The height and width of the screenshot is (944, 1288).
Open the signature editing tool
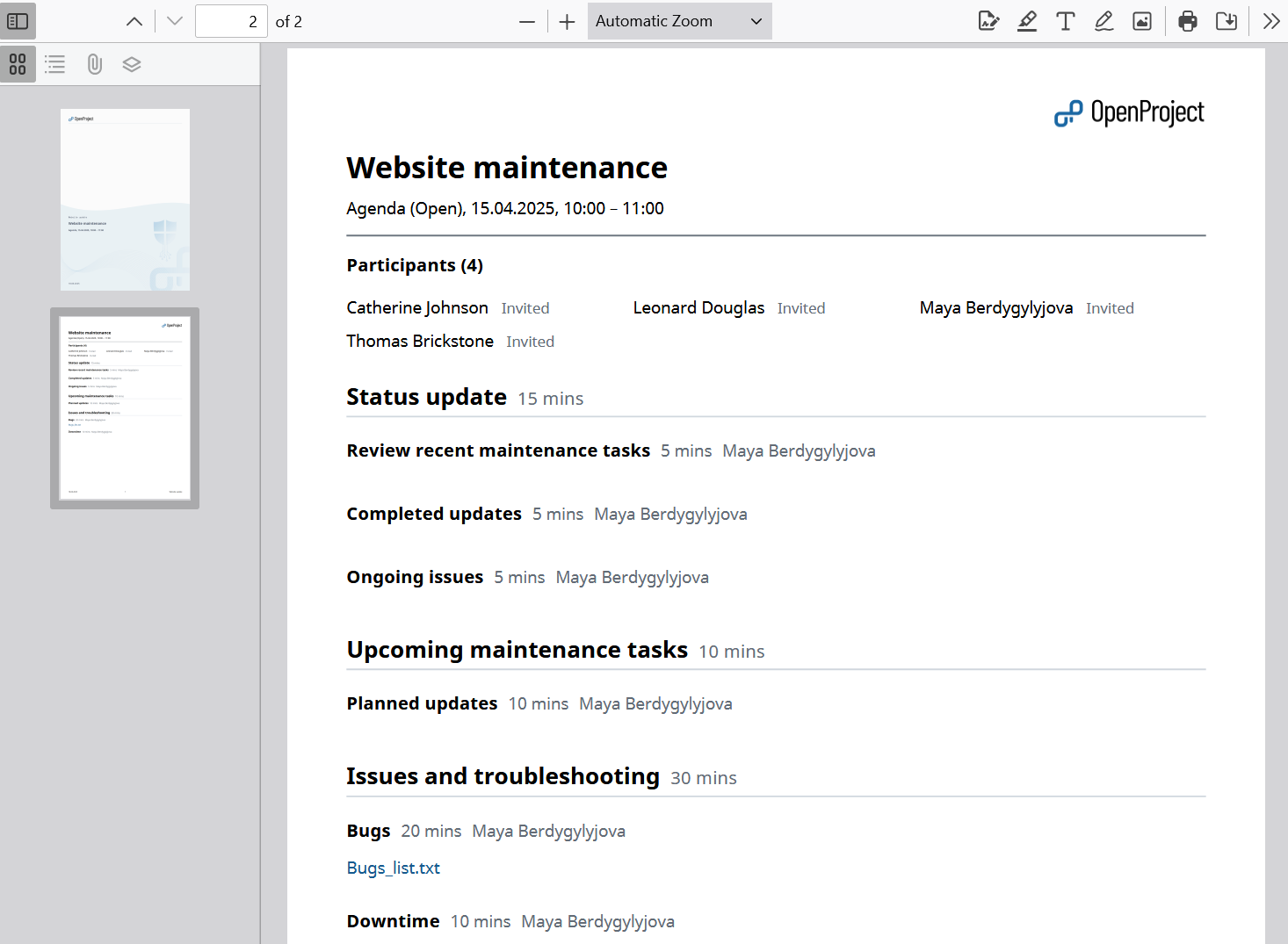click(988, 20)
